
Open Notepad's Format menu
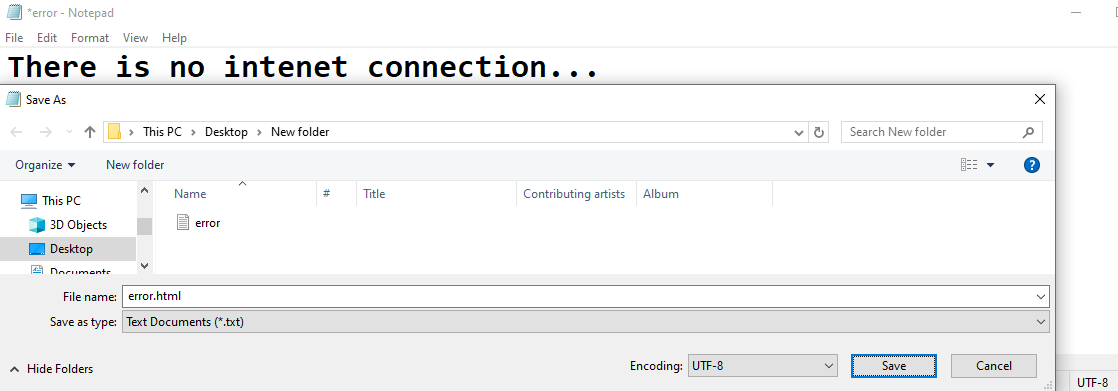click(x=90, y=38)
